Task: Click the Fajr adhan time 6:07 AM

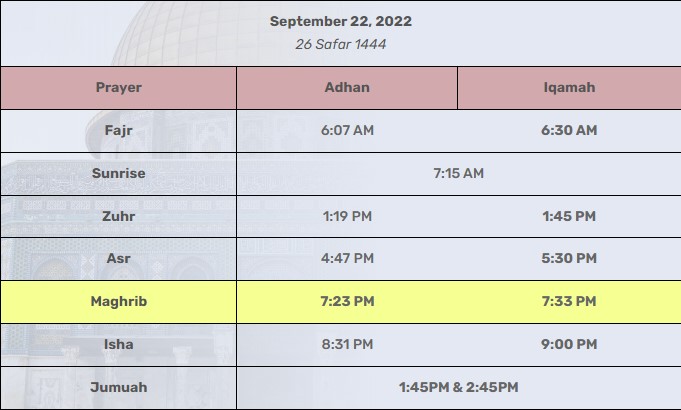Action: click(x=347, y=130)
